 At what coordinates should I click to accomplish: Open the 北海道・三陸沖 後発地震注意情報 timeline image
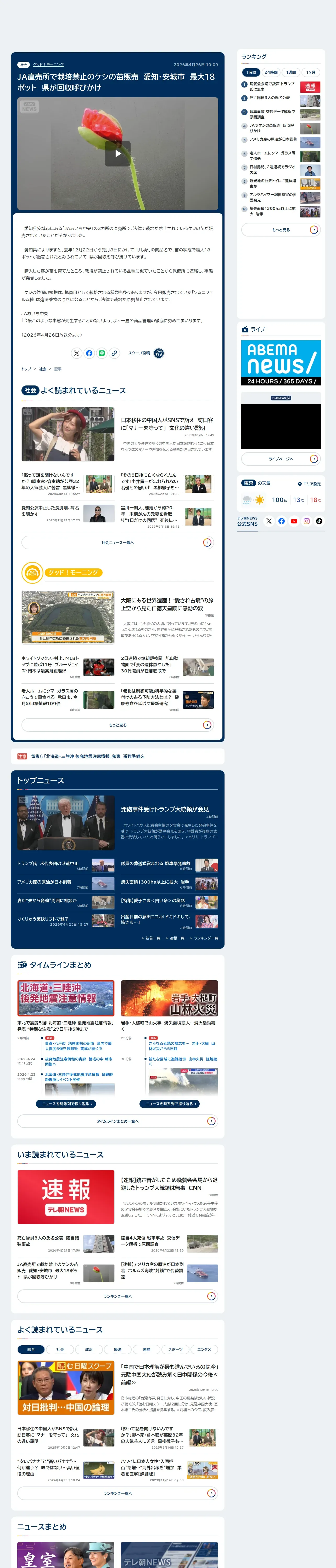66,998
